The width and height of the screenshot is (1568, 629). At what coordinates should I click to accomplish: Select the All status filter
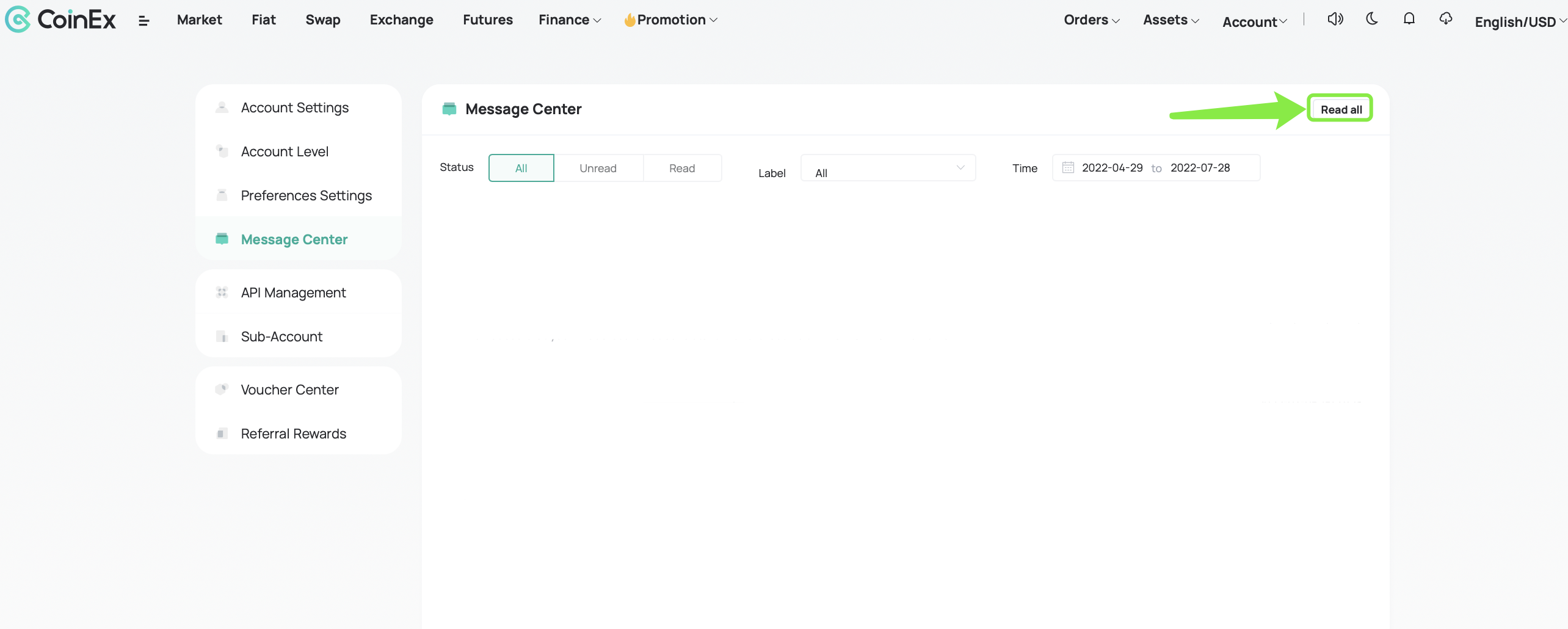(521, 168)
